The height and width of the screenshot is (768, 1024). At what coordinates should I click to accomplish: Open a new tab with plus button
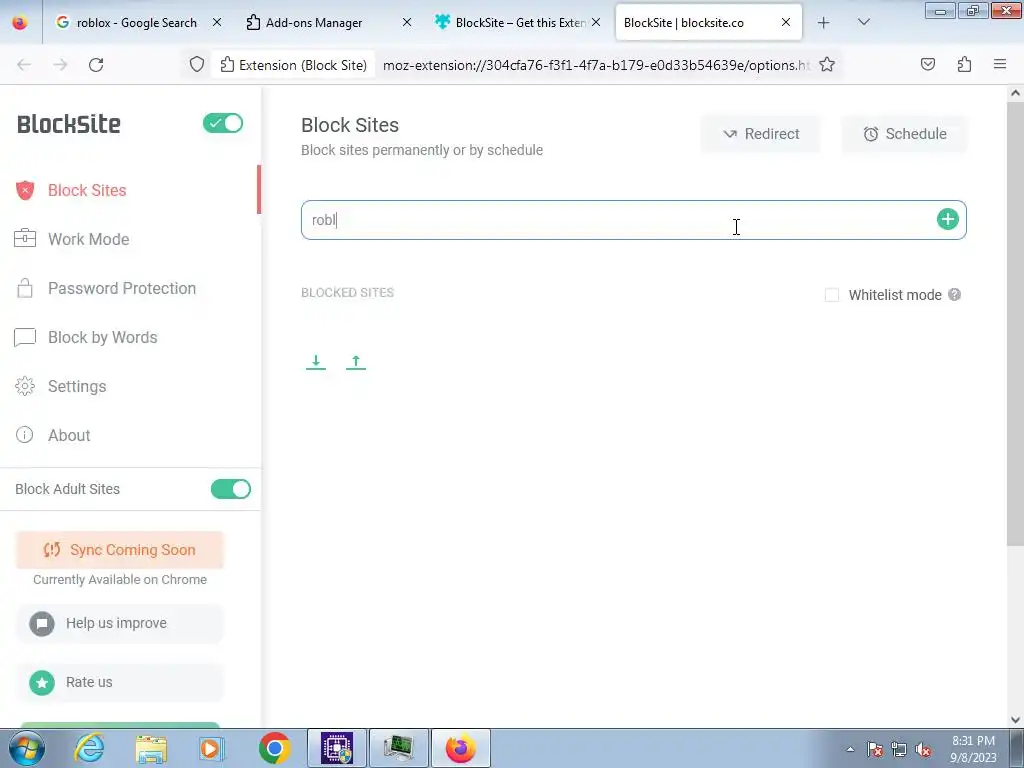pos(824,23)
